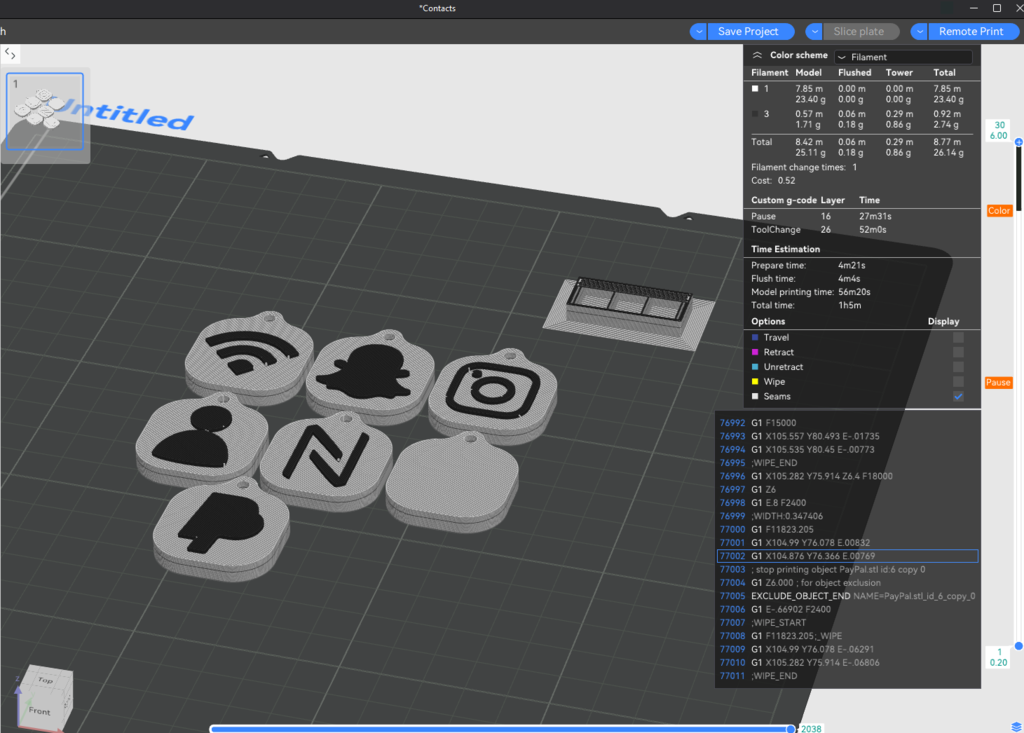Click the layers stack icon at bottom right
The width and height of the screenshot is (1024, 733).
[1016, 726]
